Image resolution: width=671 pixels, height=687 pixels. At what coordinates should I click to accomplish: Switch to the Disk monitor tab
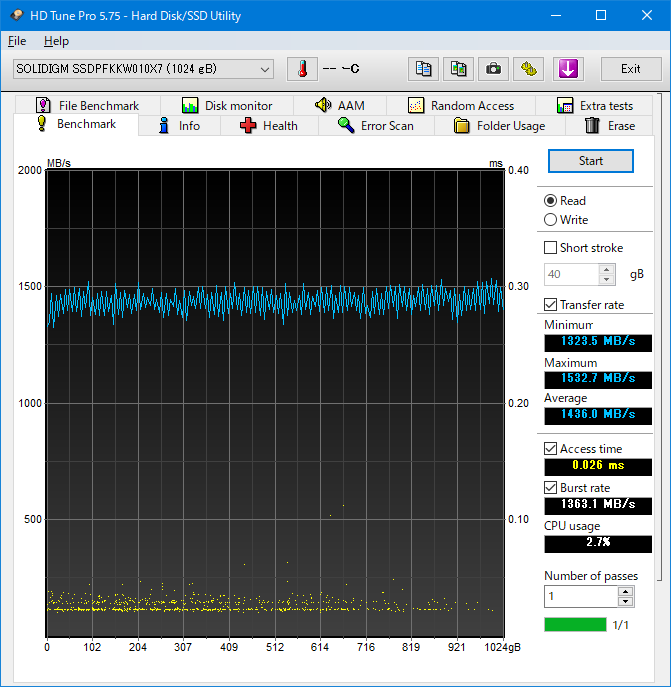pyautogui.click(x=227, y=106)
